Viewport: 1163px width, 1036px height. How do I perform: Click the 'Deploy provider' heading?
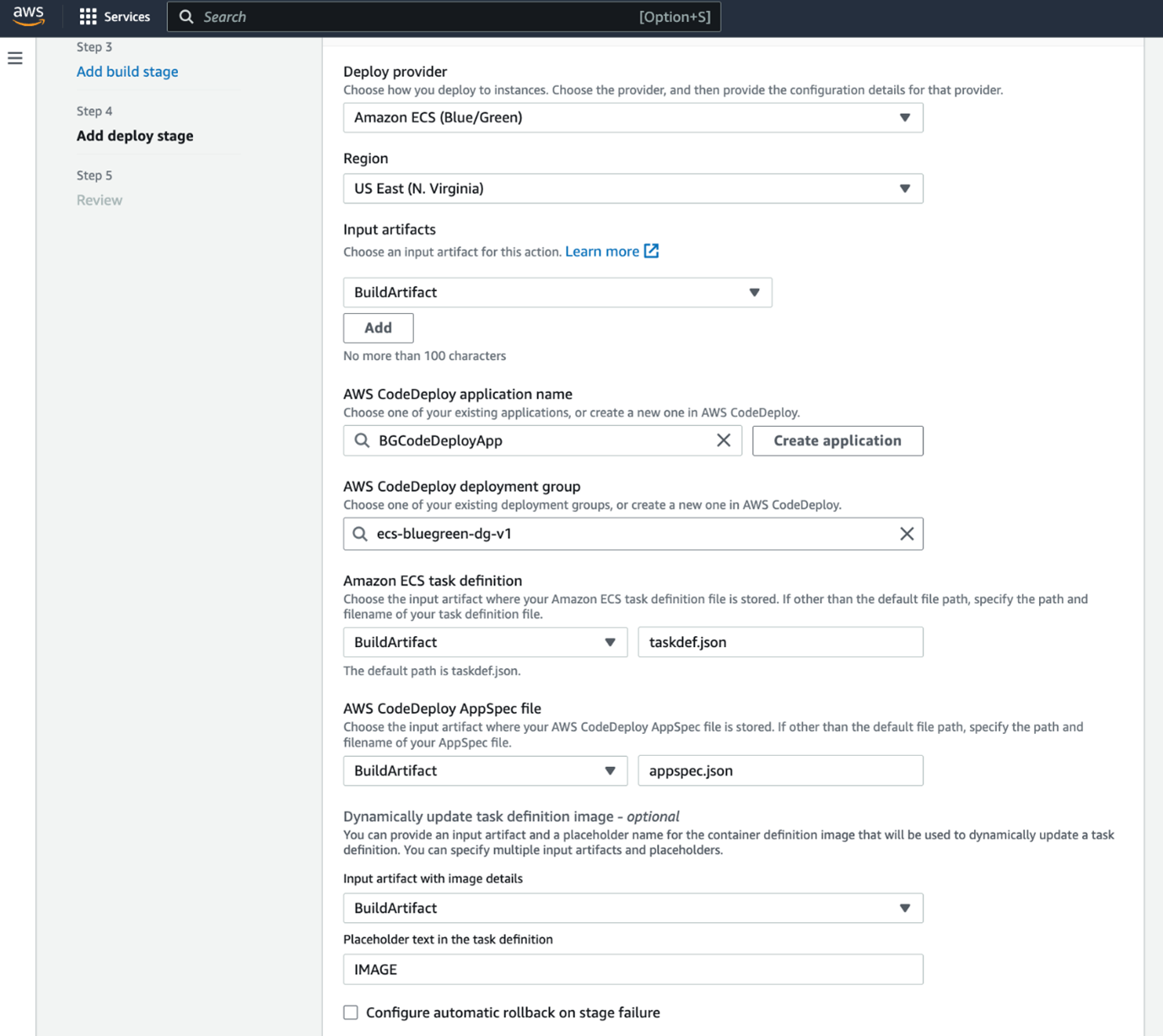point(395,72)
